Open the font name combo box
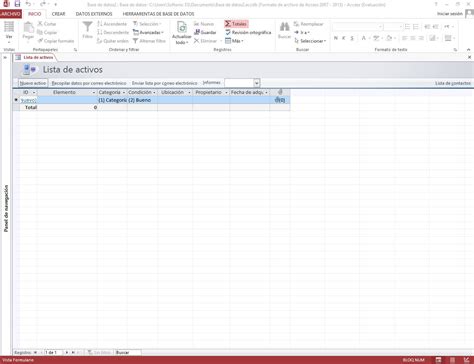 pyautogui.click(x=357, y=27)
